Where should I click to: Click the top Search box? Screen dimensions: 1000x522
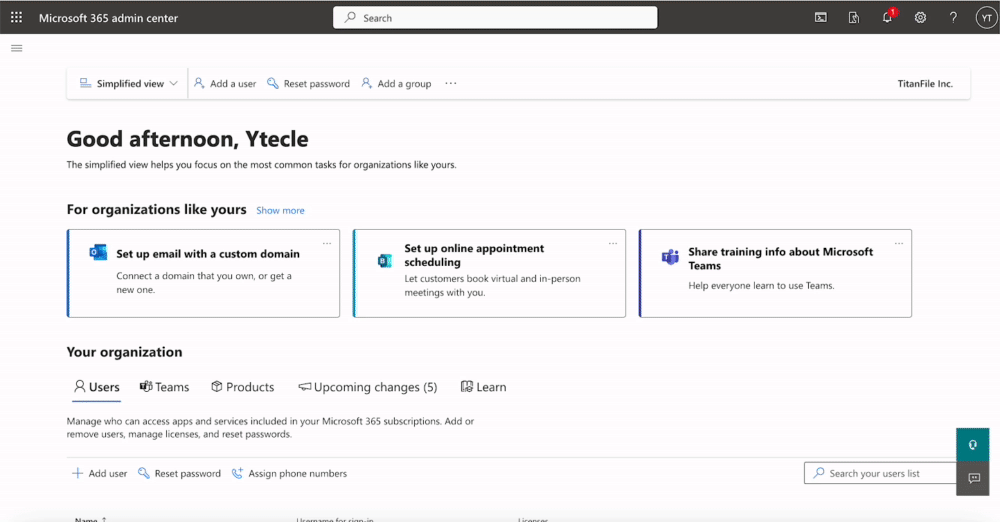pos(495,18)
